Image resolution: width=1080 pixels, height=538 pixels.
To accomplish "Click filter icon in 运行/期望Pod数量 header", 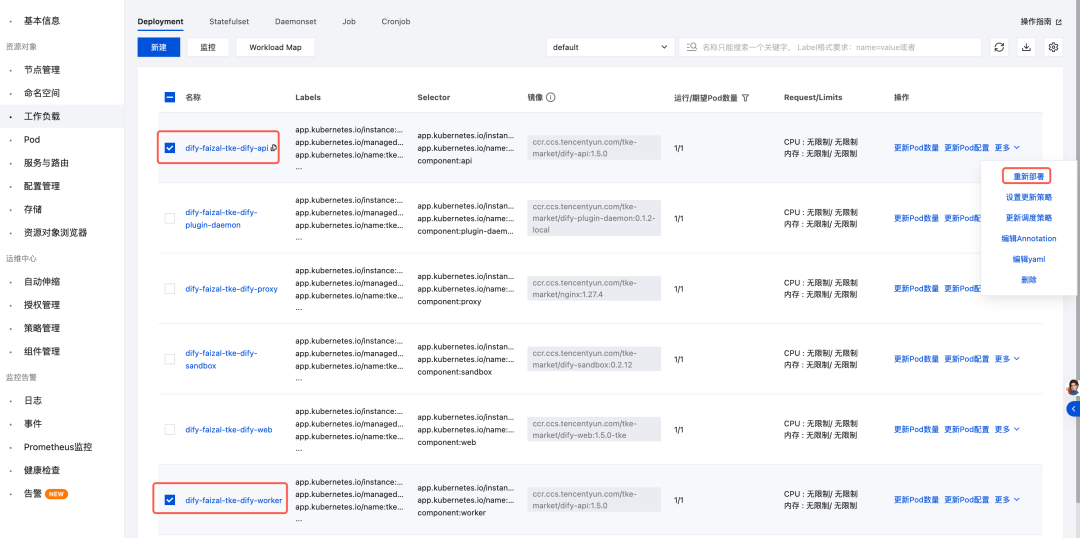I will click(x=745, y=98).
